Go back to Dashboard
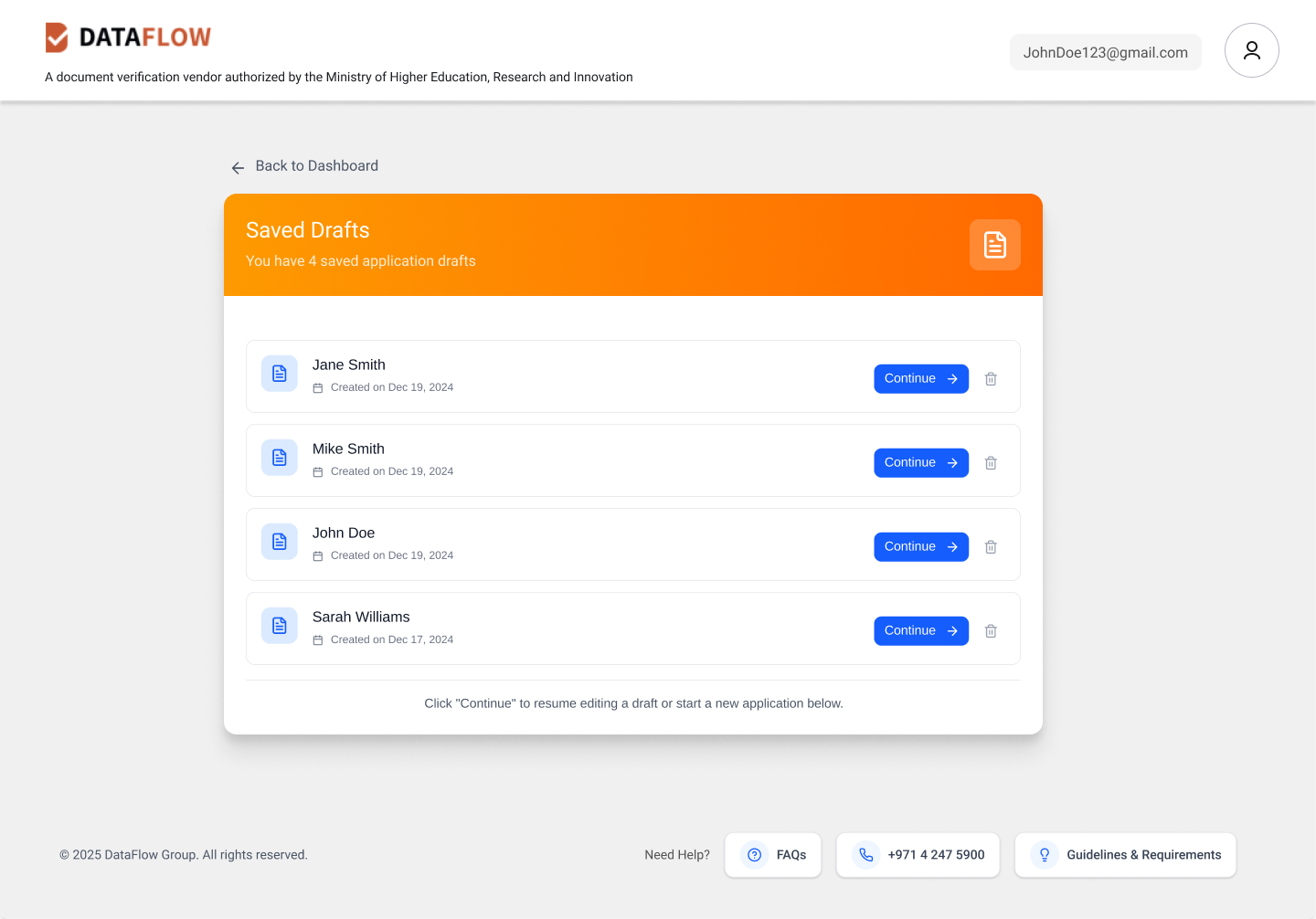The height and width of the screenshot is (919, 1316). pyautogui.click(x=304, y=166)
